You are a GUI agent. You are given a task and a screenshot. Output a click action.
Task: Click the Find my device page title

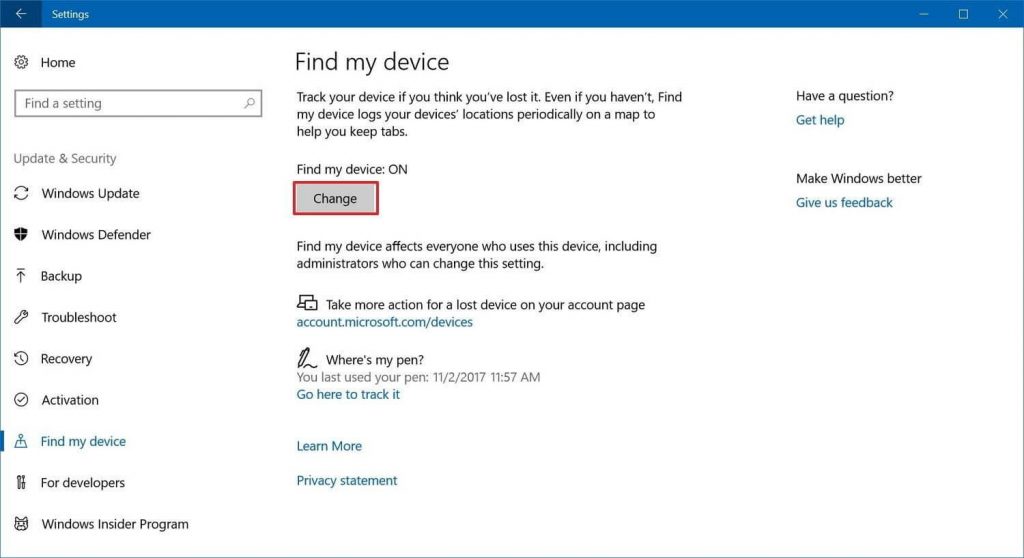(x=372, y=61)
